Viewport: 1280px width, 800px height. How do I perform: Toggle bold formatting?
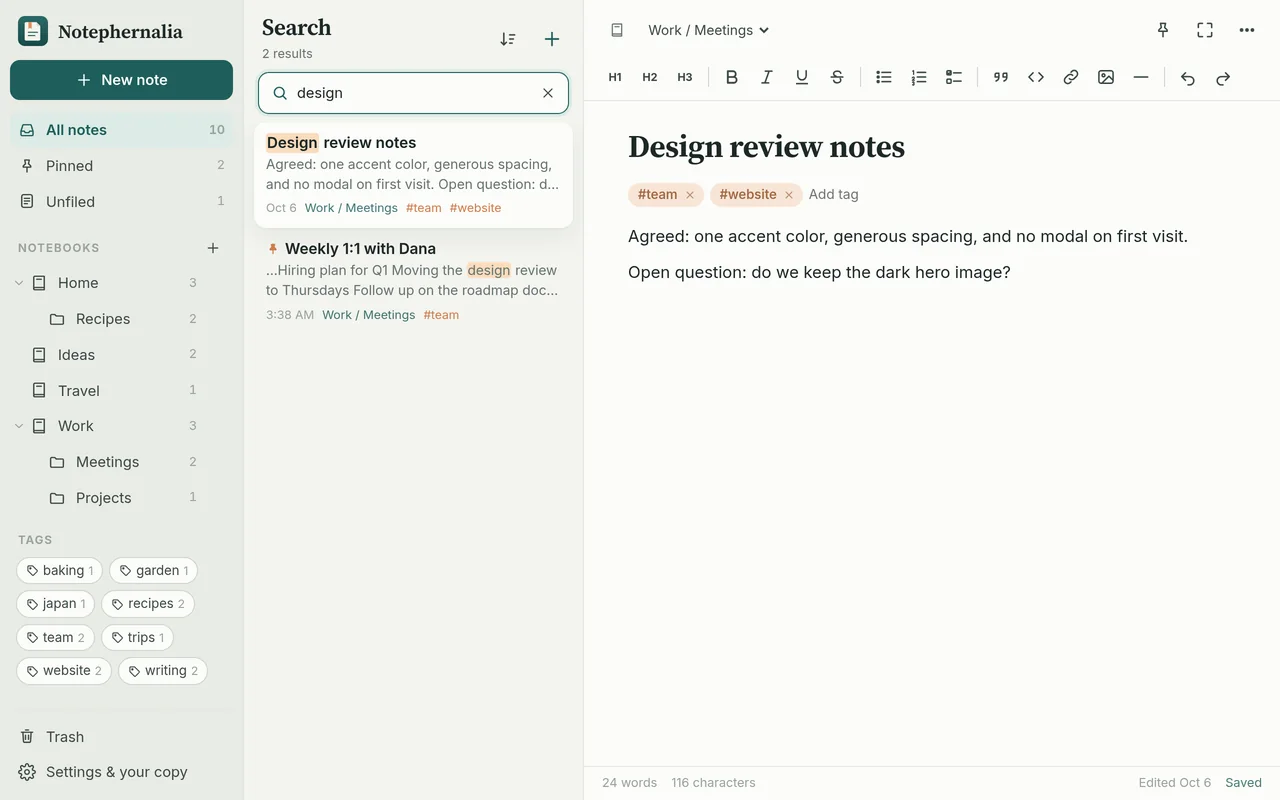pyautogui.click(x=732, y=77)
